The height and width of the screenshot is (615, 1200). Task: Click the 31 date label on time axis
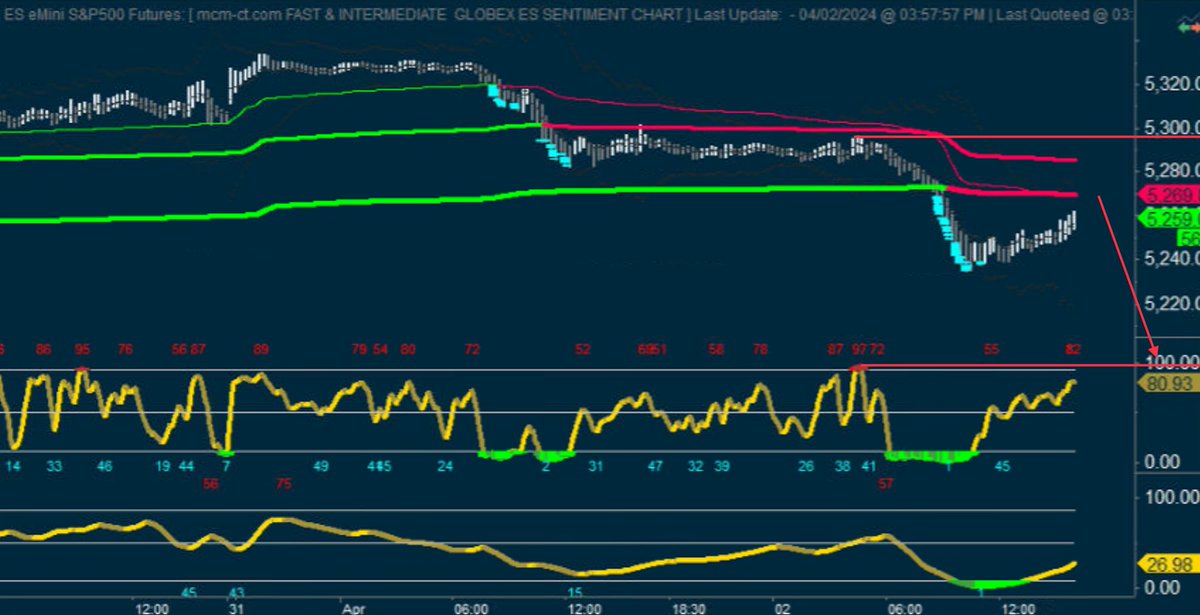coord(236,607)
